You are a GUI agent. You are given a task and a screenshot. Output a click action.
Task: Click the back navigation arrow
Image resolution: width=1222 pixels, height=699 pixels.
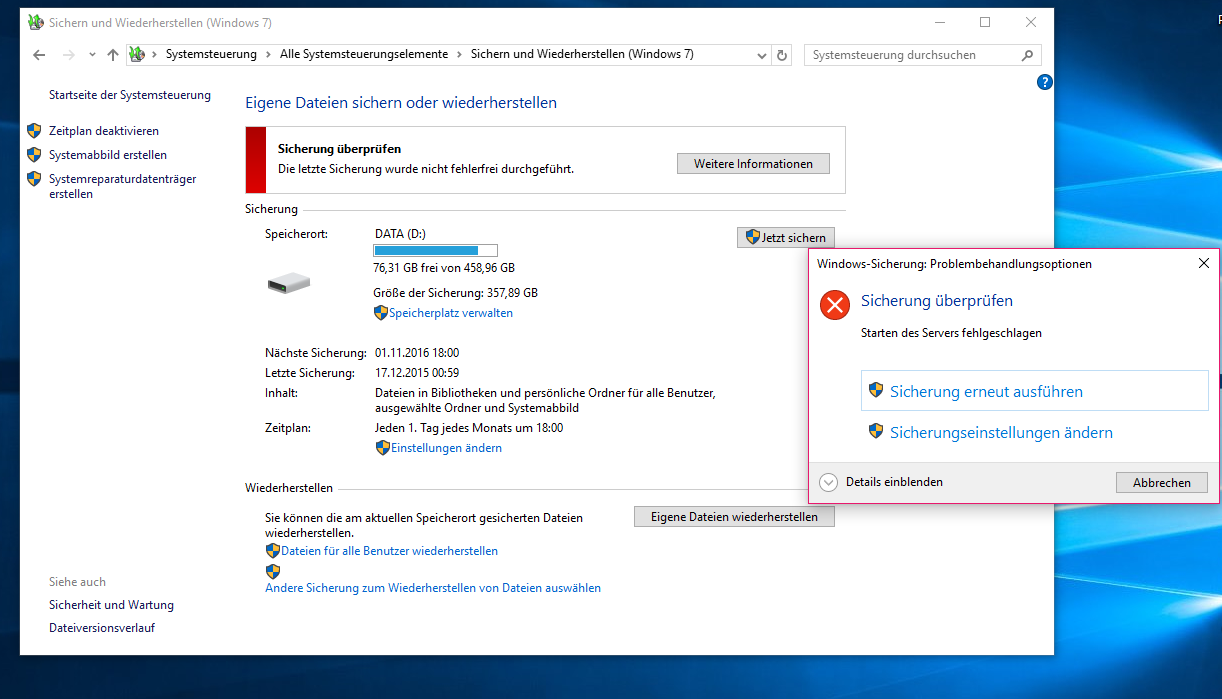tap(39, 55)
